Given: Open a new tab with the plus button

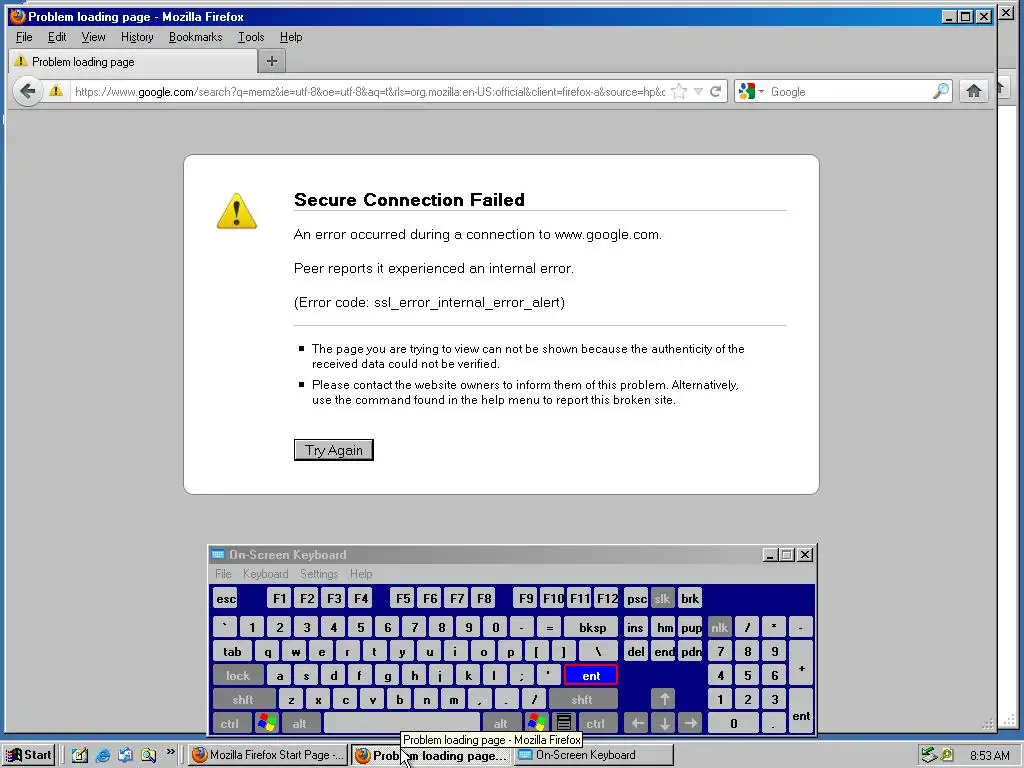Looking at the screenshot, I should tap(272, 61).
